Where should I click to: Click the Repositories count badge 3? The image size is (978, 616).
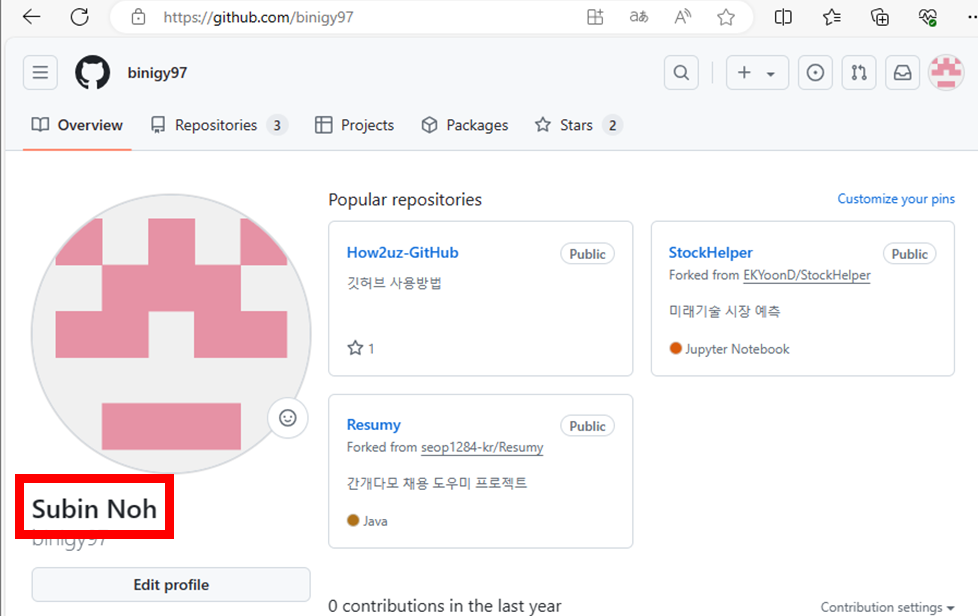[x=277, y=125]
